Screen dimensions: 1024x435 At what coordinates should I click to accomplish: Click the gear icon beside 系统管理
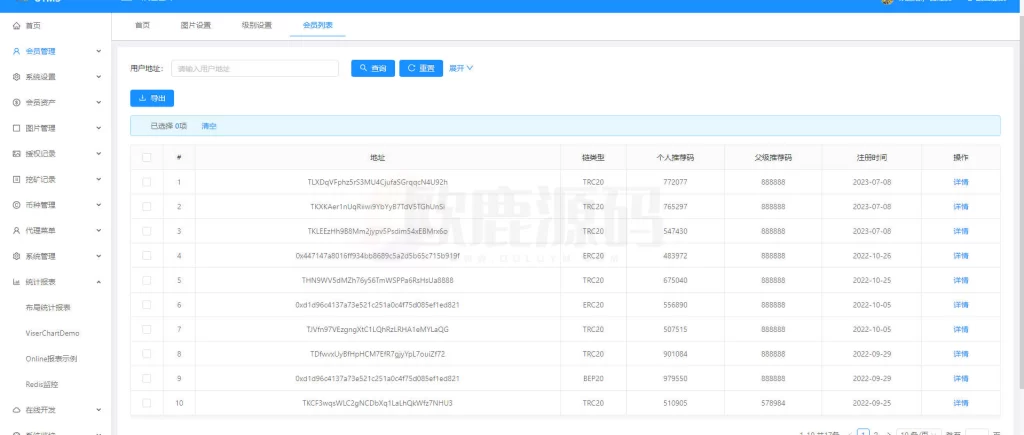17,256
